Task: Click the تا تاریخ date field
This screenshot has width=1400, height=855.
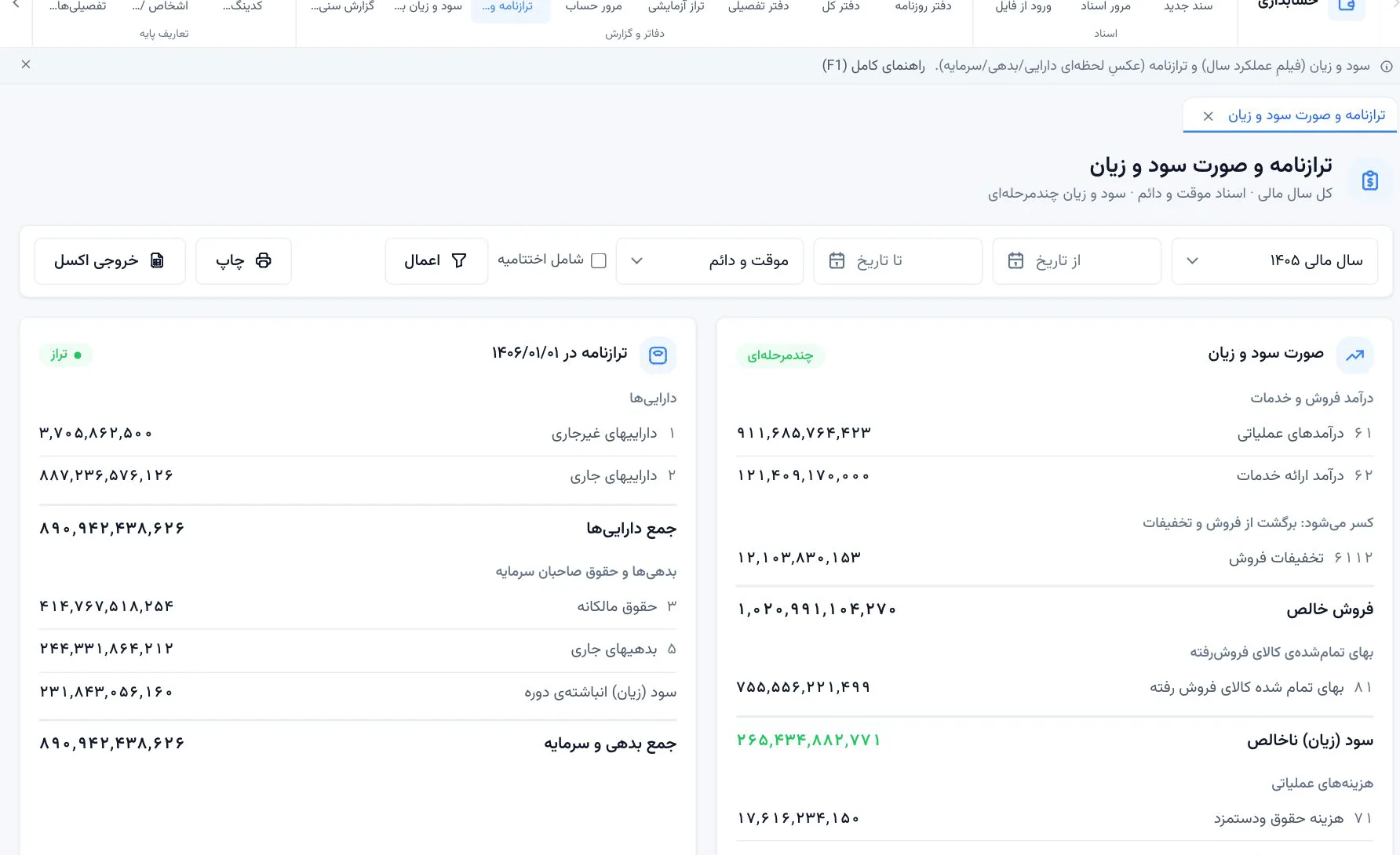Action: [898, 261]
